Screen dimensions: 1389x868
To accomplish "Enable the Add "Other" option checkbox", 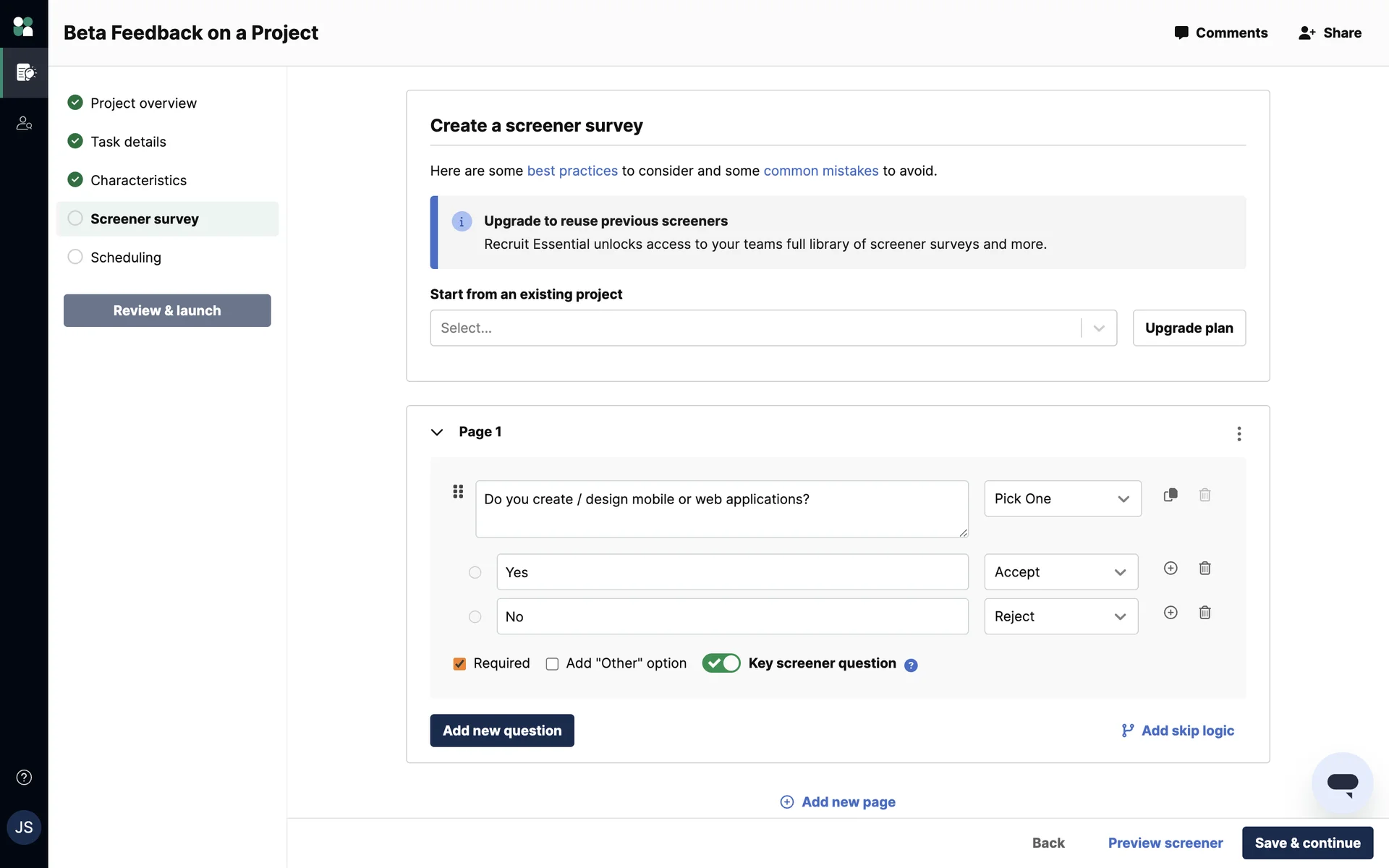I will point(552,664).
